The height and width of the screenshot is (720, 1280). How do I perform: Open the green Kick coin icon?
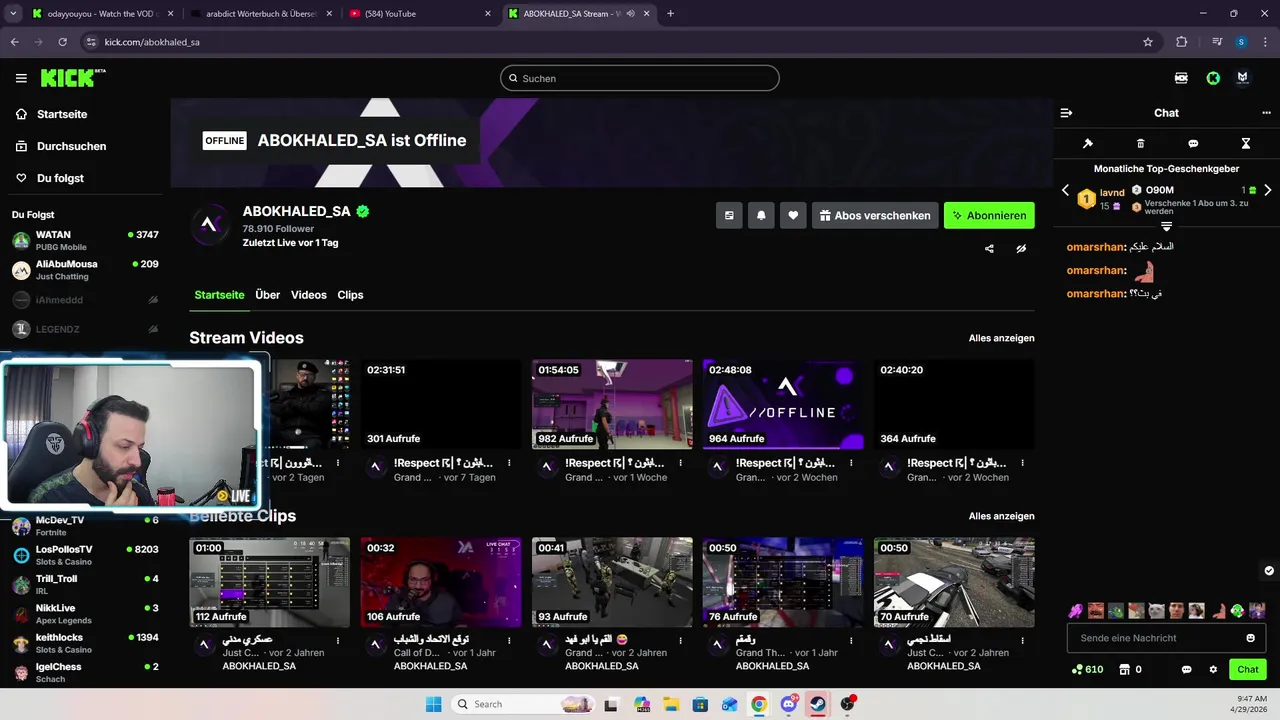1213,78
